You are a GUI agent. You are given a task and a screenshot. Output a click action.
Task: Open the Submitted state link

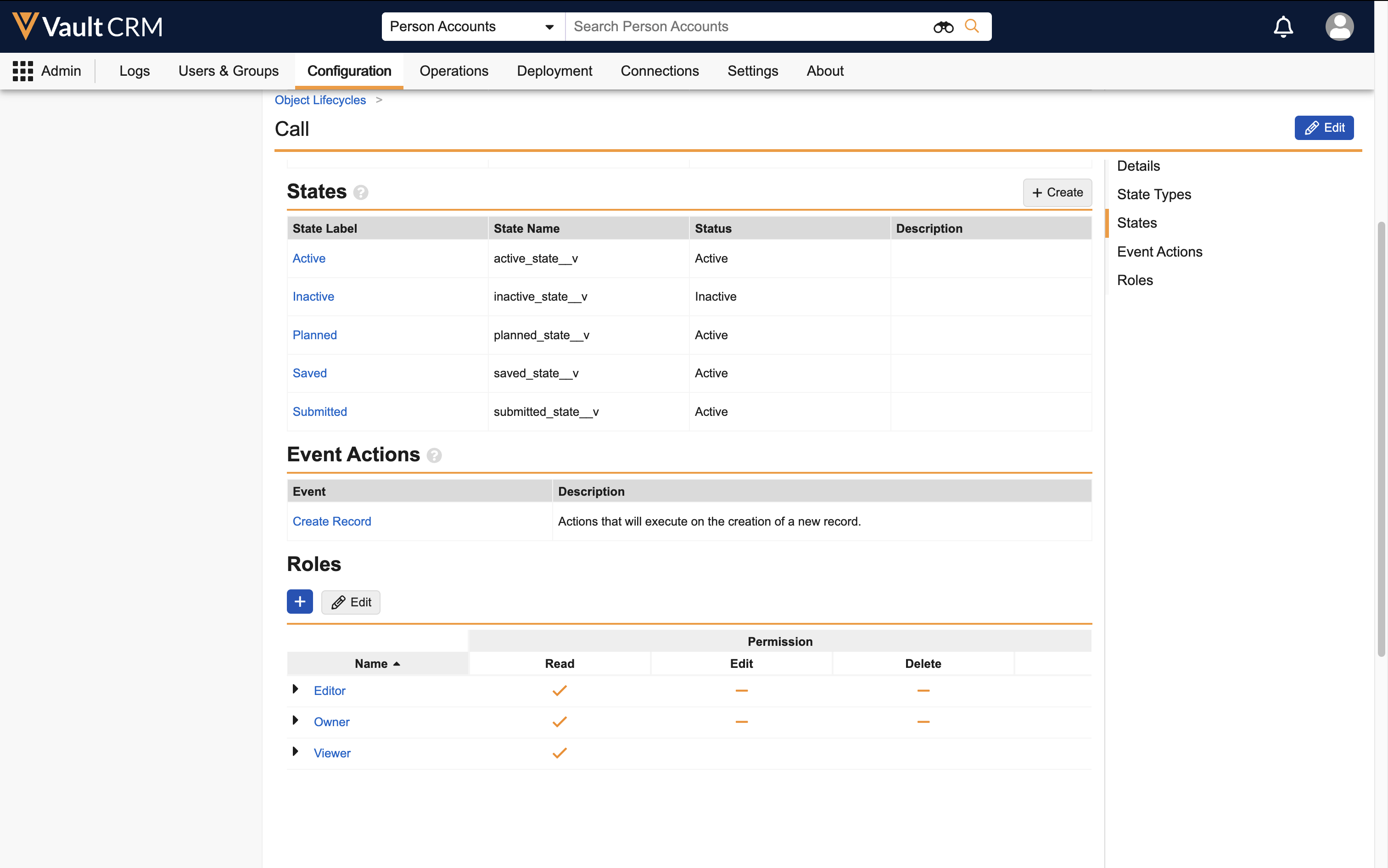(x=320, y=412)
